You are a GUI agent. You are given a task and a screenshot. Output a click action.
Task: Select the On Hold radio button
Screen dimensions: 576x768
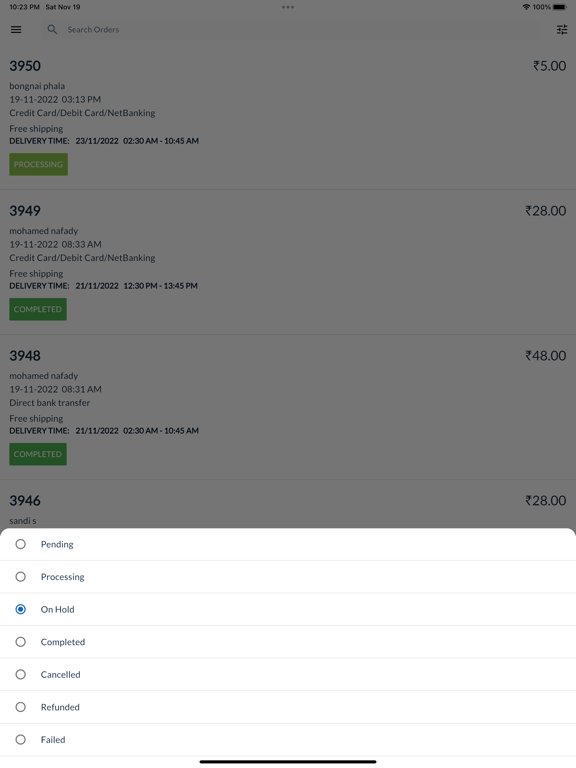pos(21,609)
